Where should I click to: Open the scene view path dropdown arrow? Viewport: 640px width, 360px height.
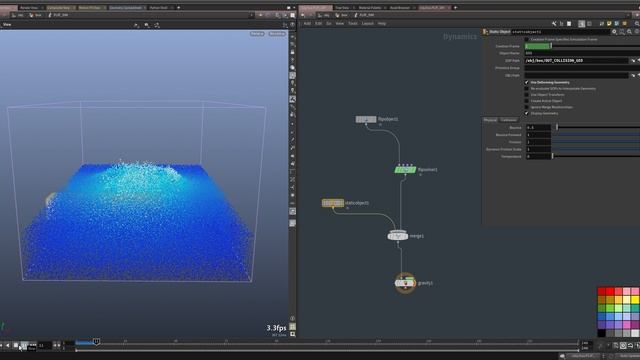click(251, 15)
